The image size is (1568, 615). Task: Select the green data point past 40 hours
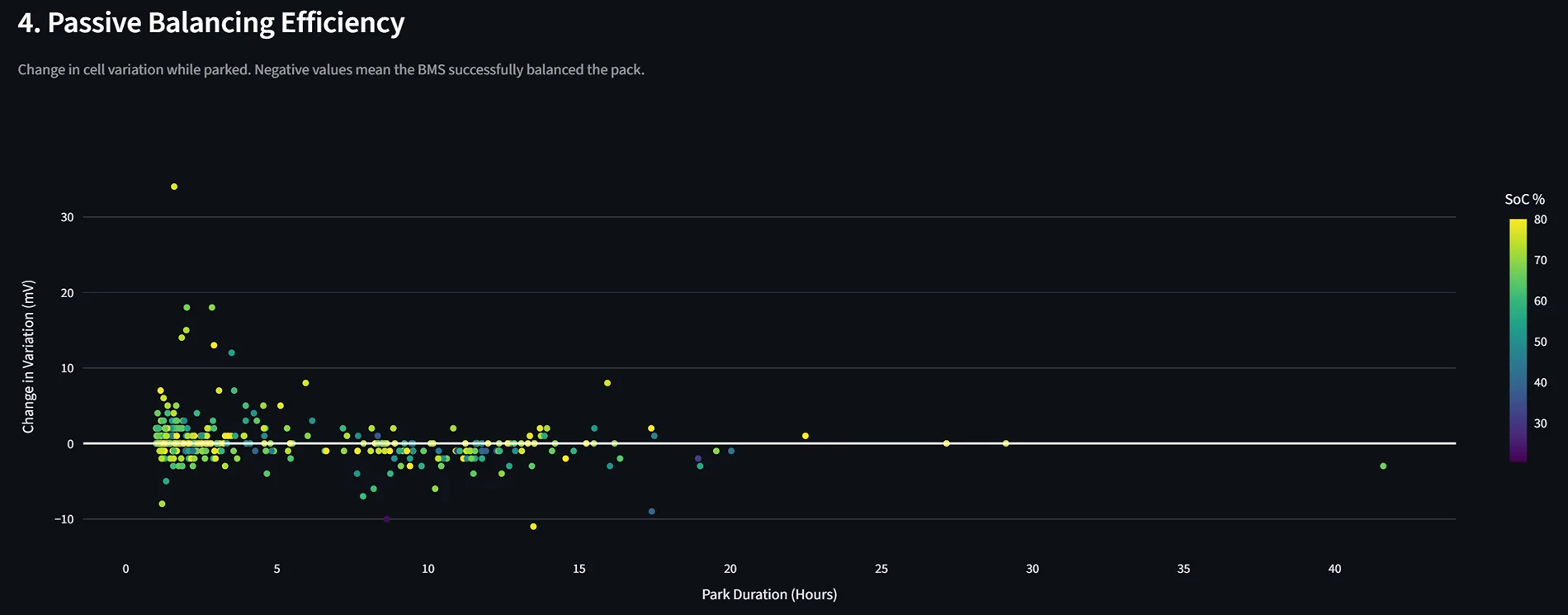1383,466
